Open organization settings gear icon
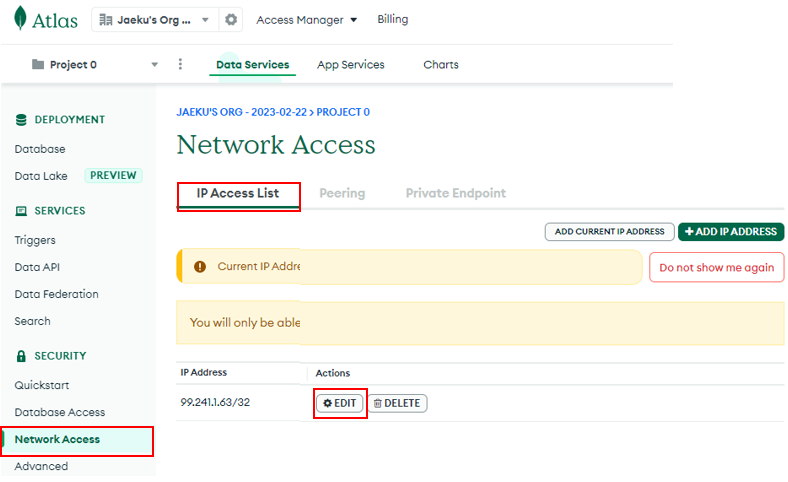 (231, 20)
